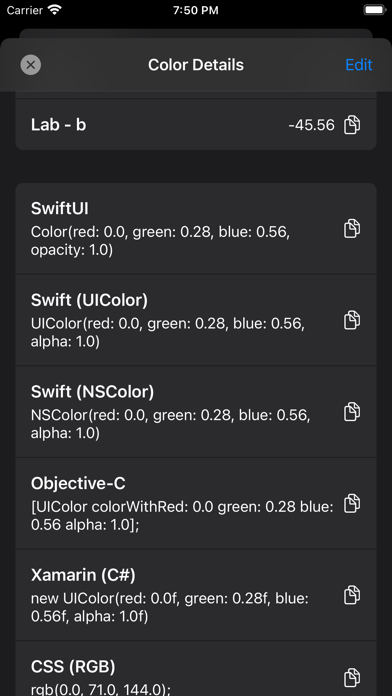Copy the CSS (RGB) value
392x696 pixels.
tap(352, 677)
